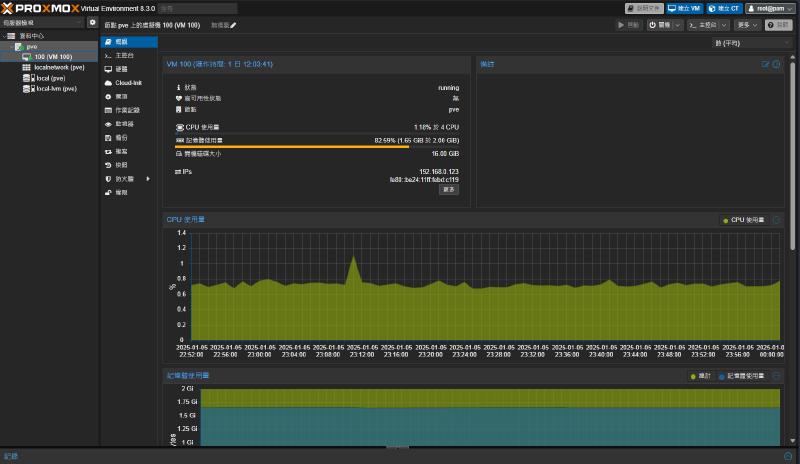Image resolution: width=800 pixels, height=464 pixels.
Task: Click the Start (play) button
Action: (x=629, y=25)
